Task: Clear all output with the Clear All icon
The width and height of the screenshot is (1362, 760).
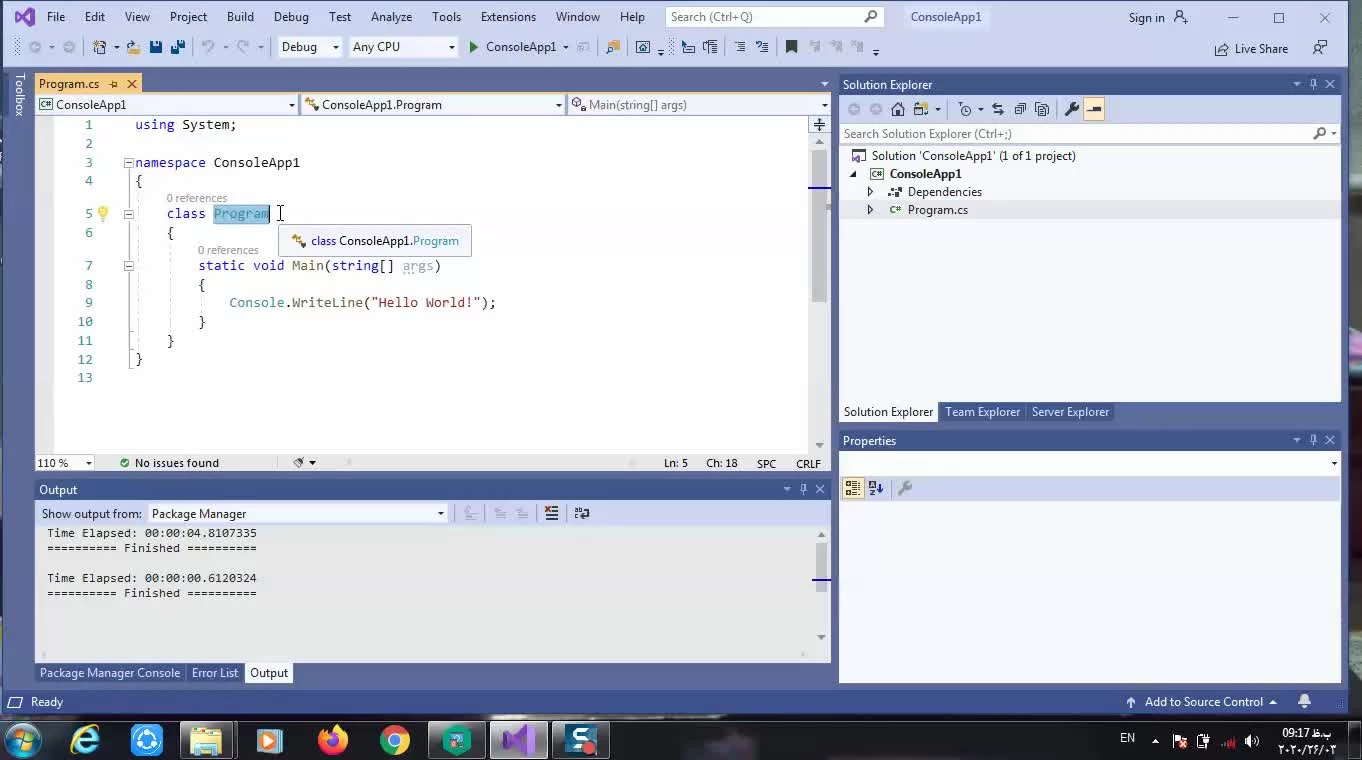Action: tap(551, 513)
